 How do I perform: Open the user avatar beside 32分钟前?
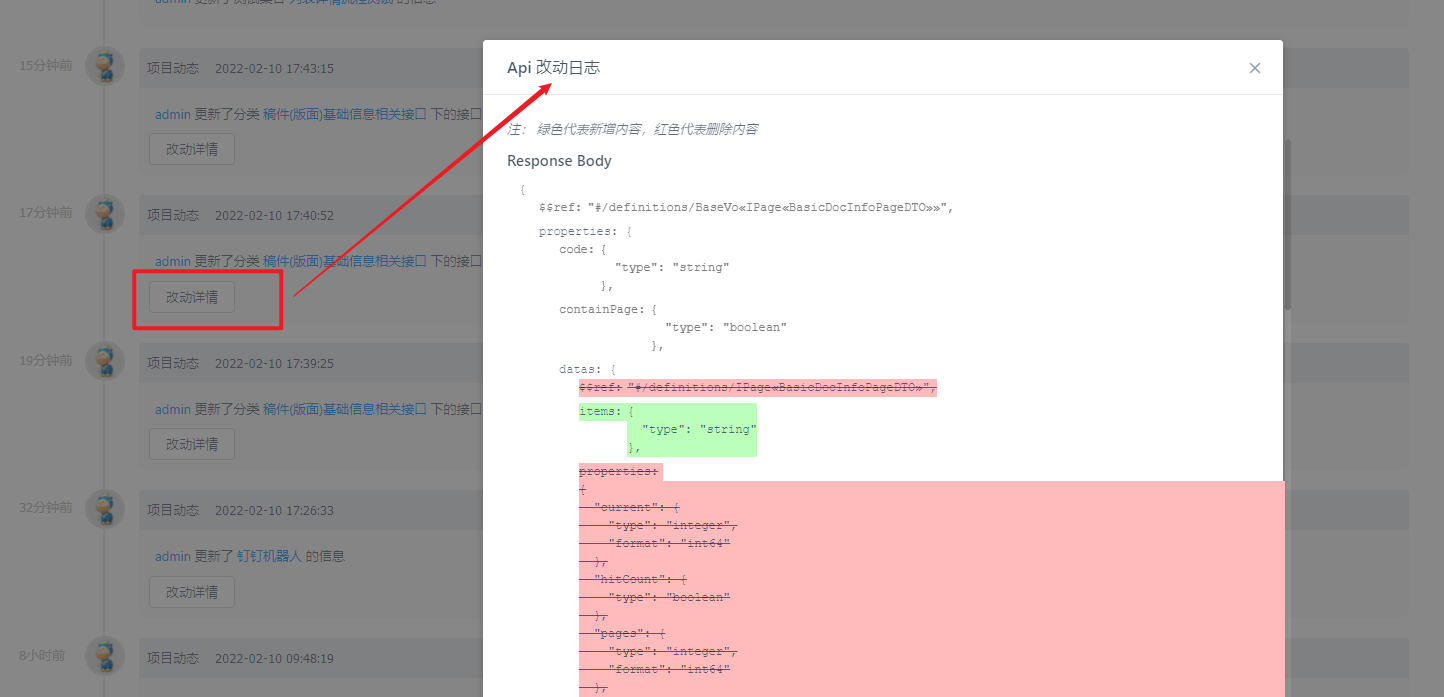click(105, 508)
